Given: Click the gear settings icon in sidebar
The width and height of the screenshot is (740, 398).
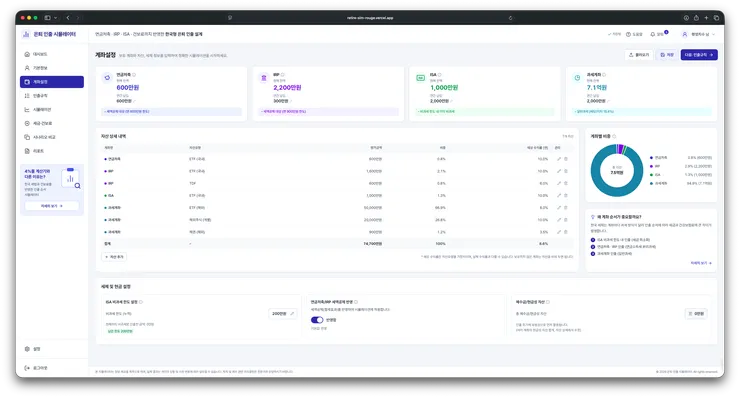Looking at the screenshot, I should 27,349.
